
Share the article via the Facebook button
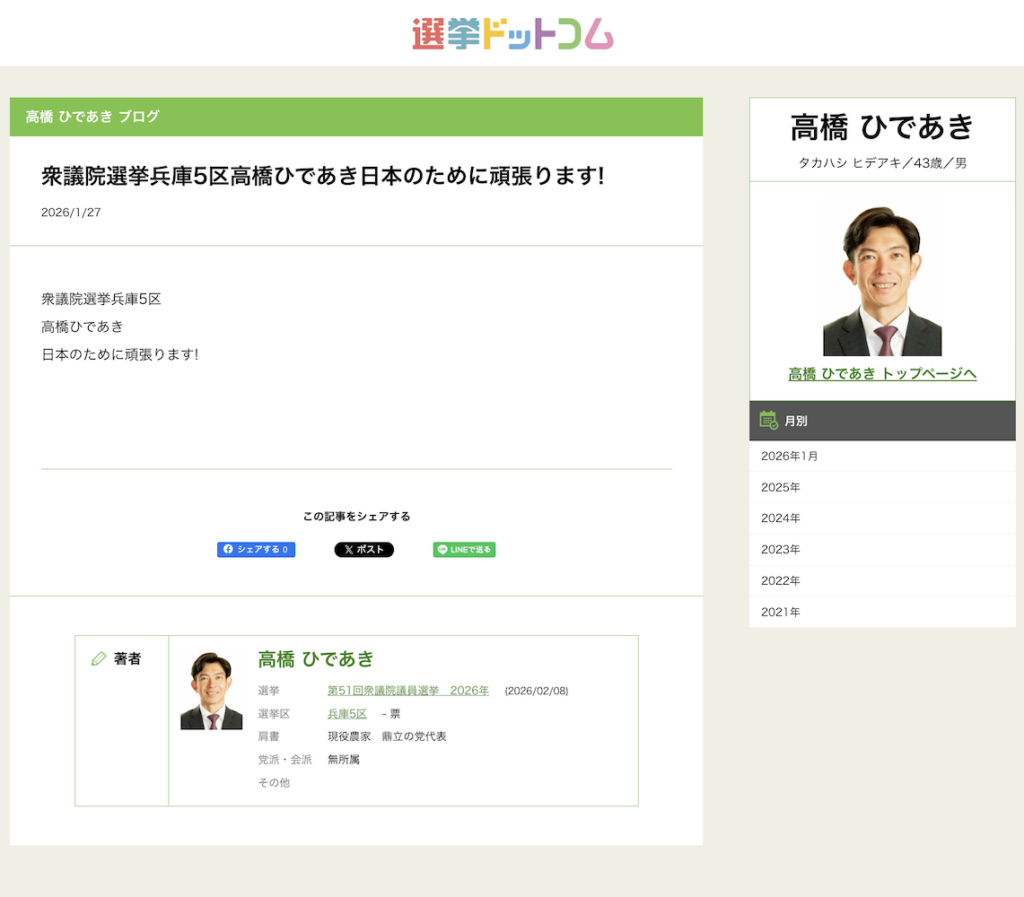tap(256, 550)
